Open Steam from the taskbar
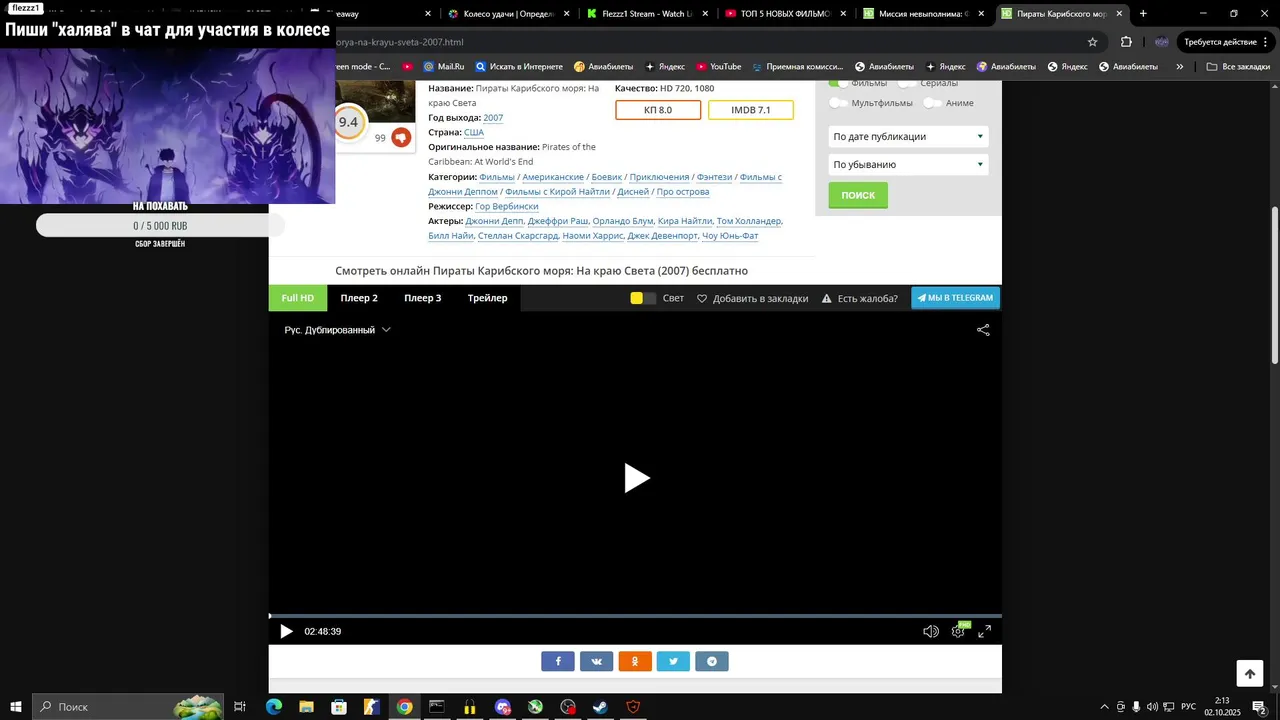 600,707
